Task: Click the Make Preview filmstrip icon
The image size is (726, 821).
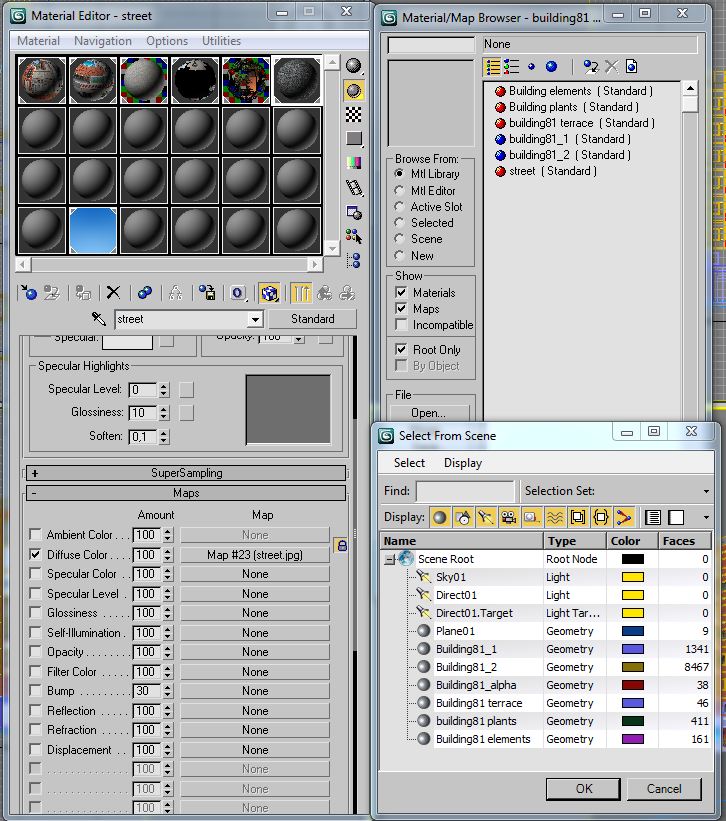Action: 354,187
